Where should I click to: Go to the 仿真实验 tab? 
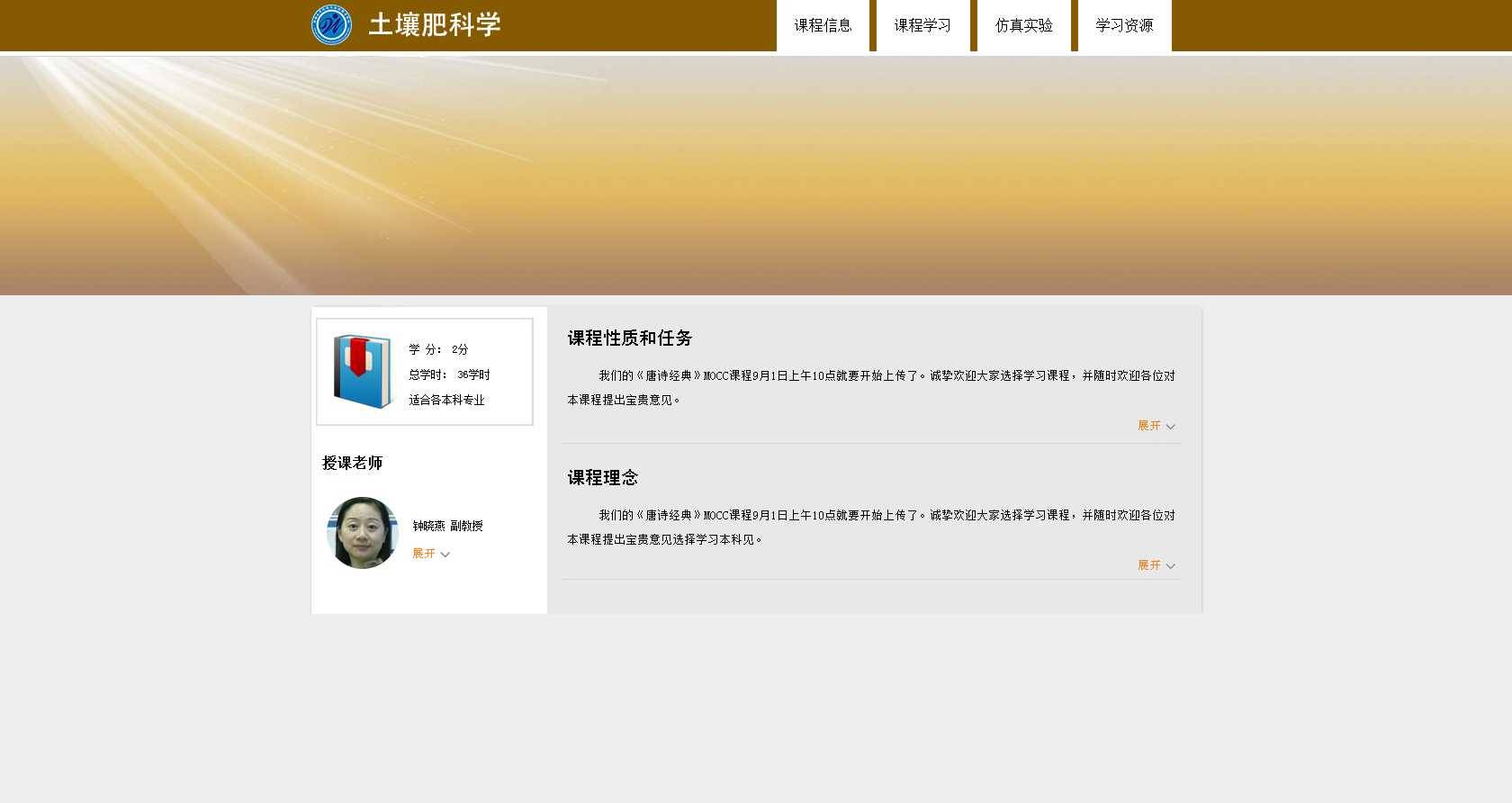tap(1023, 26)
